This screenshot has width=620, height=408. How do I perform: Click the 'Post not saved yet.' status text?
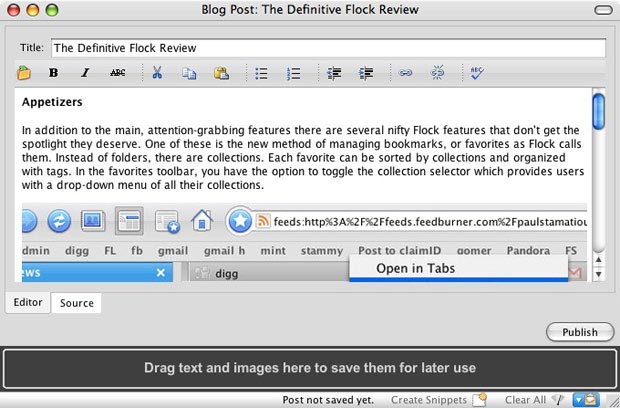click(328, 400)
